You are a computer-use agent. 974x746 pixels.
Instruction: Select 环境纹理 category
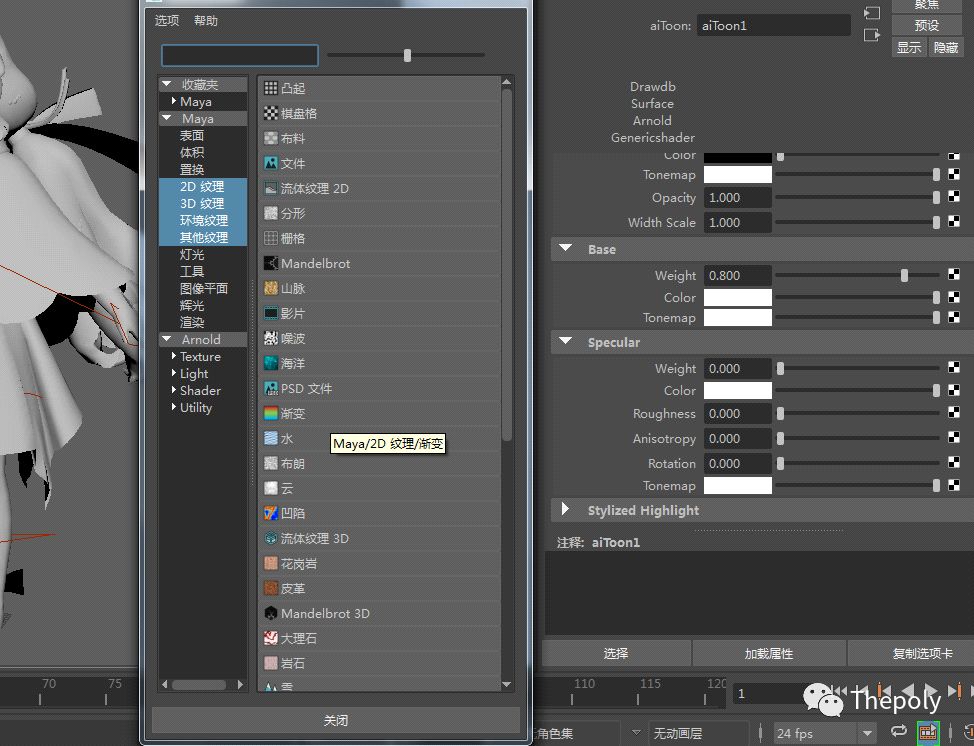pos(203,221)
